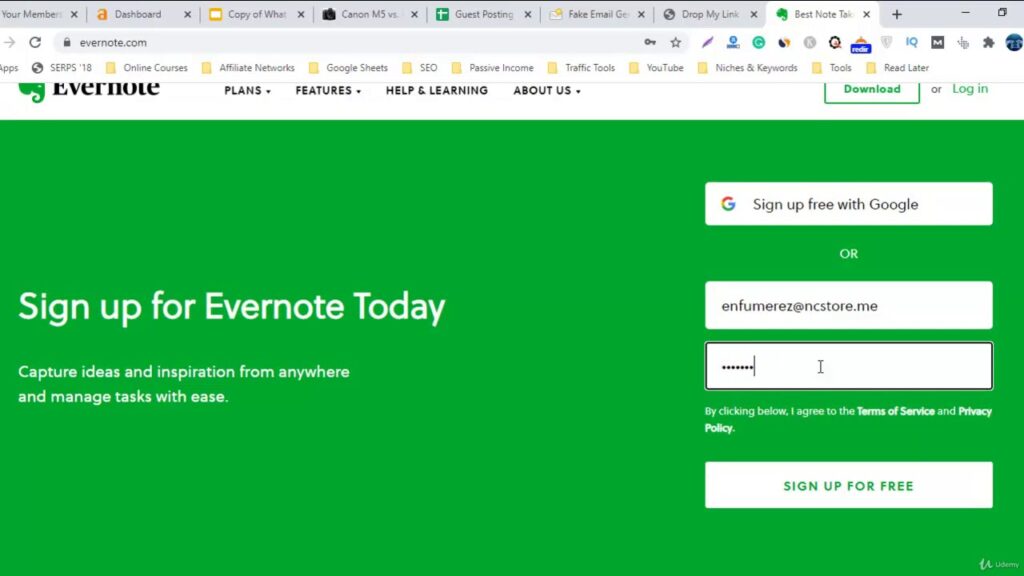Click the Evernote elephant logo
This screenshot has height=576, width=1024.
pyautogui.click(x=31, y=92)
